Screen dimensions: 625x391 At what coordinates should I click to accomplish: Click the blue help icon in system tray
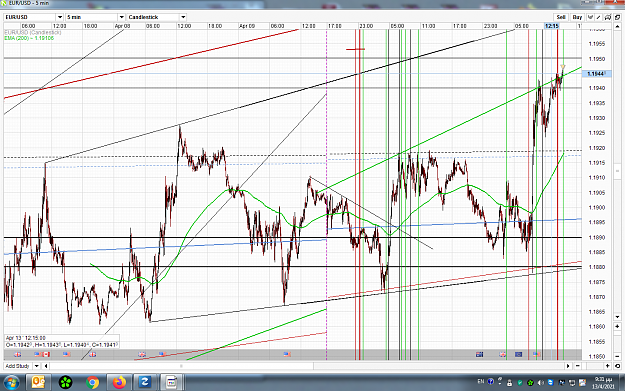click(x=491, y=381)
